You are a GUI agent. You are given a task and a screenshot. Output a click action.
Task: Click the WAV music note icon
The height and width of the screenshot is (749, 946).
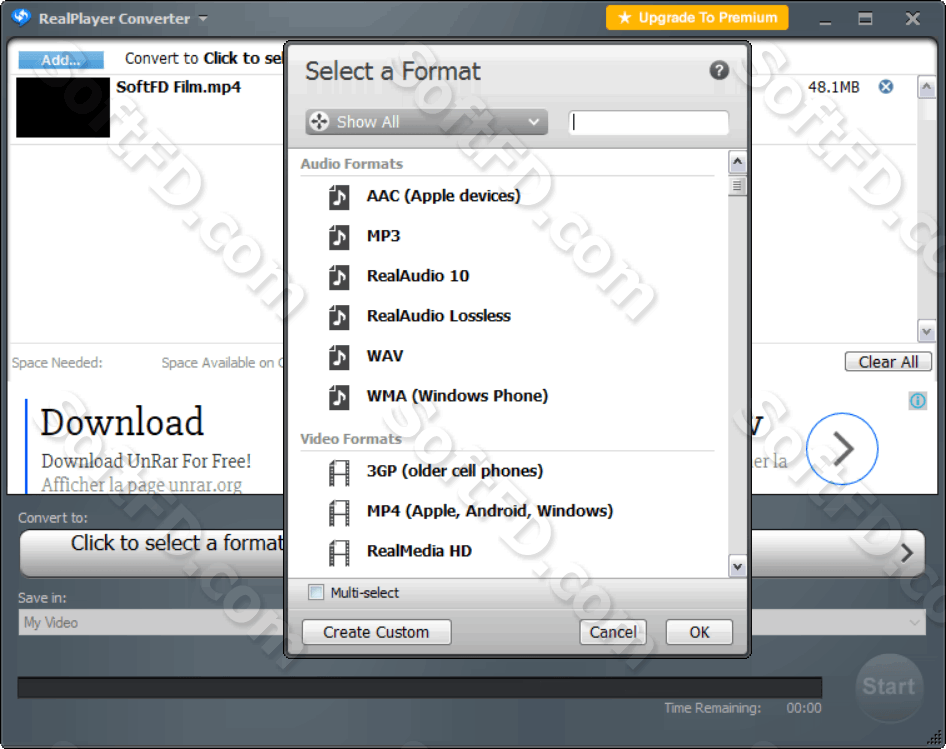pyautogui.click(x=338, y=356)
